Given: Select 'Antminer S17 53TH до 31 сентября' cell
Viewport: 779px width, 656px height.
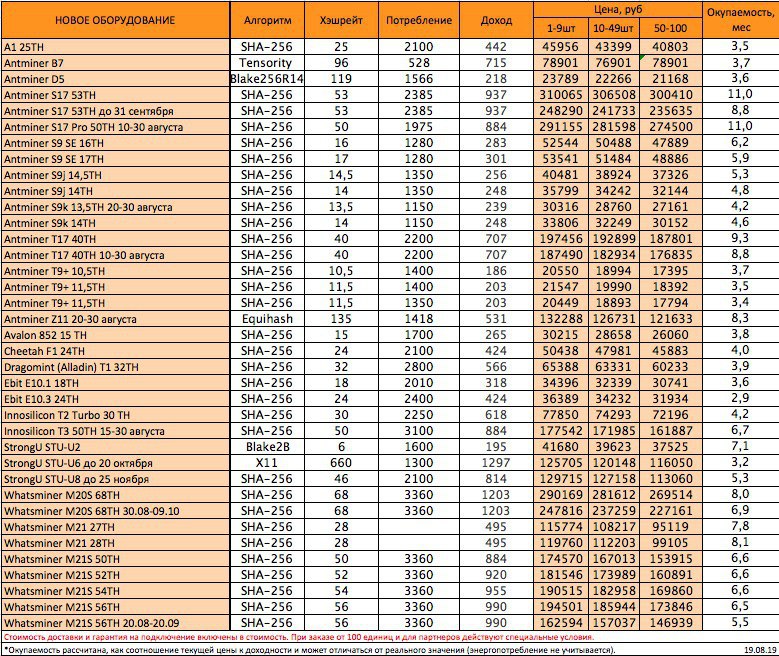Looking at the screenshot, I should [x=115, y=111].
